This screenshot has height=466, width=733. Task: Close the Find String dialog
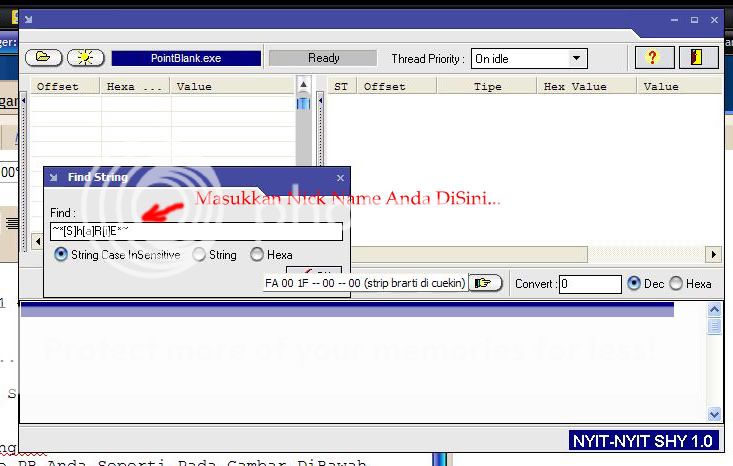click(x=340, y=177)
